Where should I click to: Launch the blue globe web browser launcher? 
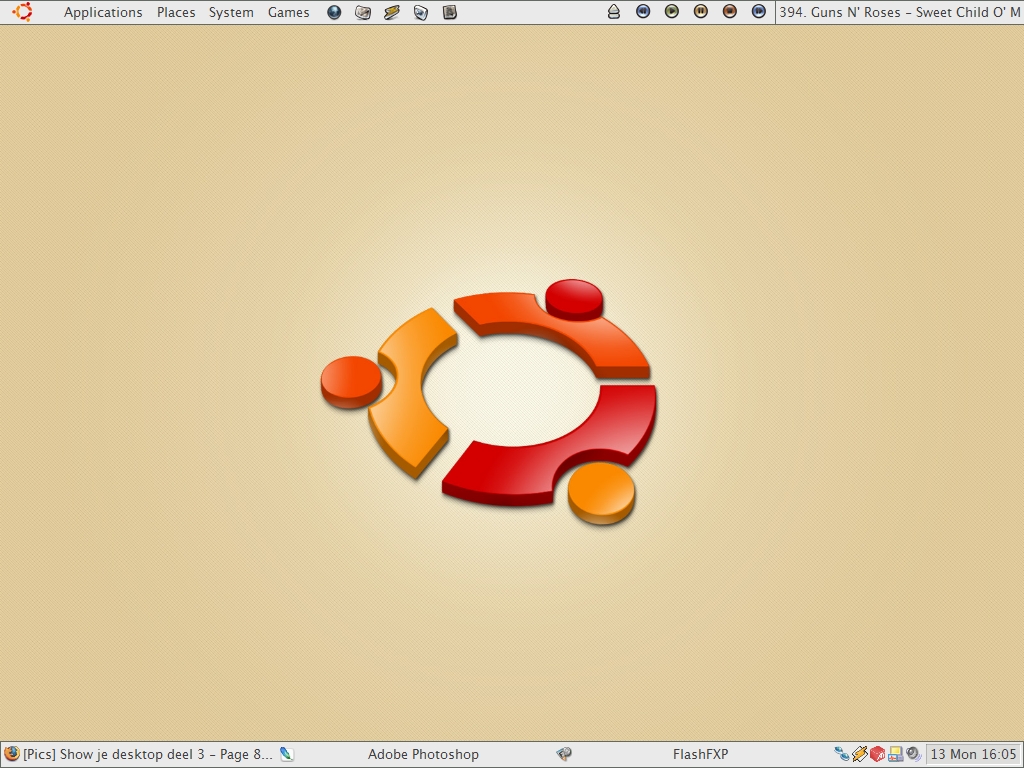(334, 12)
